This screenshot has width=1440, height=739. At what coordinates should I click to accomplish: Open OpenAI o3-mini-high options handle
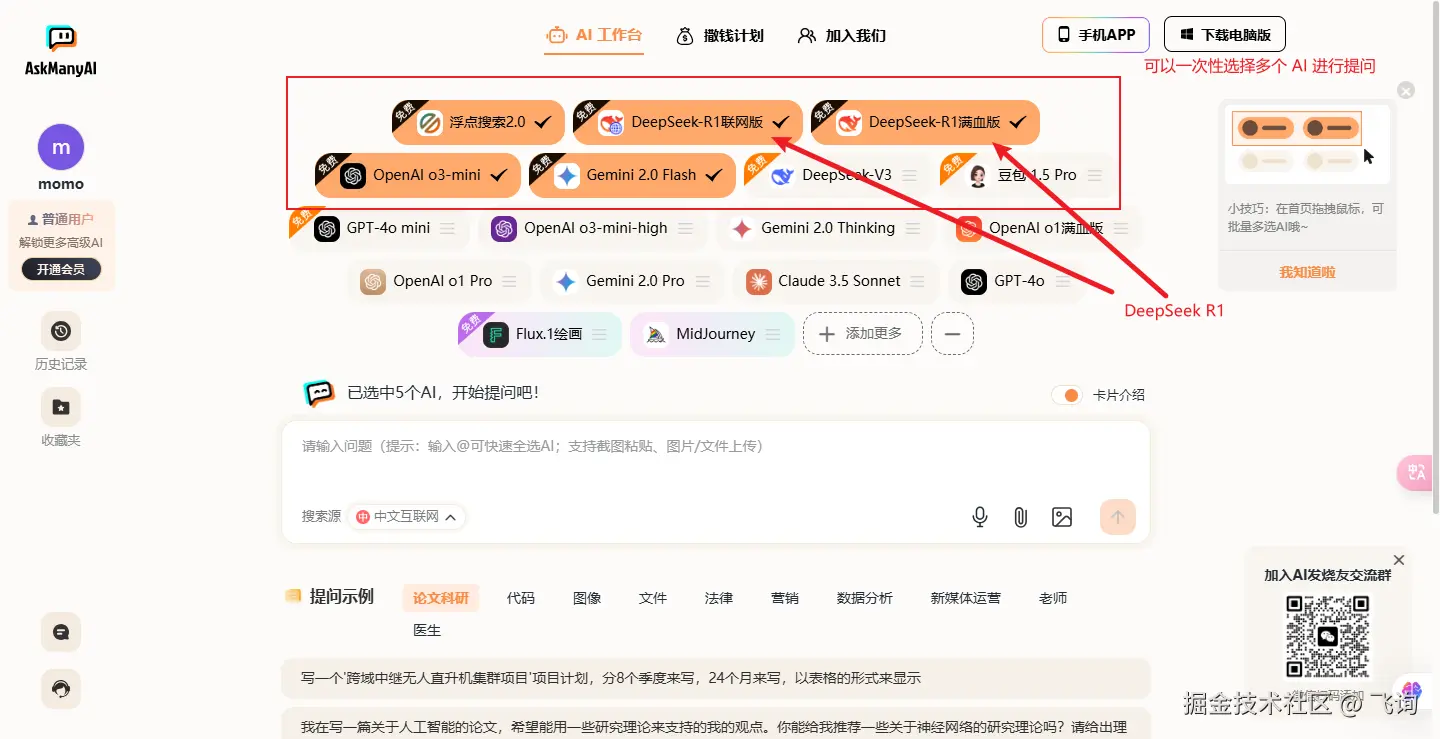click(x=686, y=228)
